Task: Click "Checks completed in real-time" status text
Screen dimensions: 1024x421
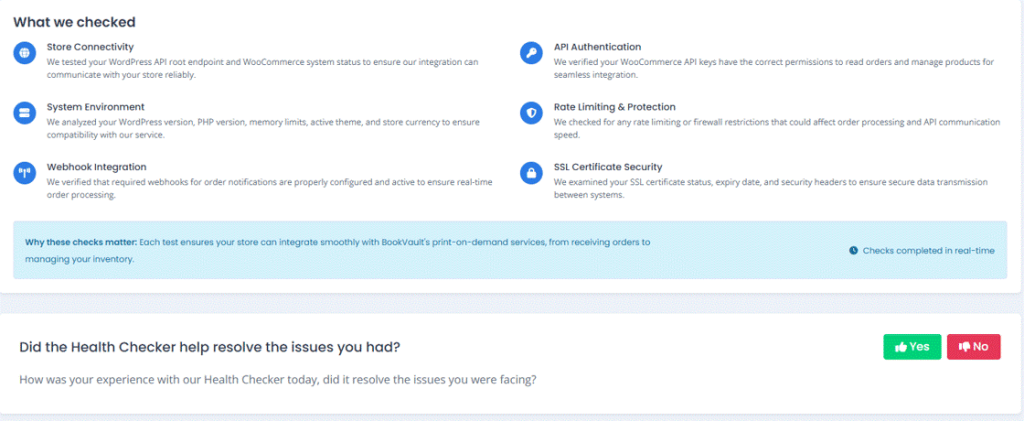Action: pos(928,250)
